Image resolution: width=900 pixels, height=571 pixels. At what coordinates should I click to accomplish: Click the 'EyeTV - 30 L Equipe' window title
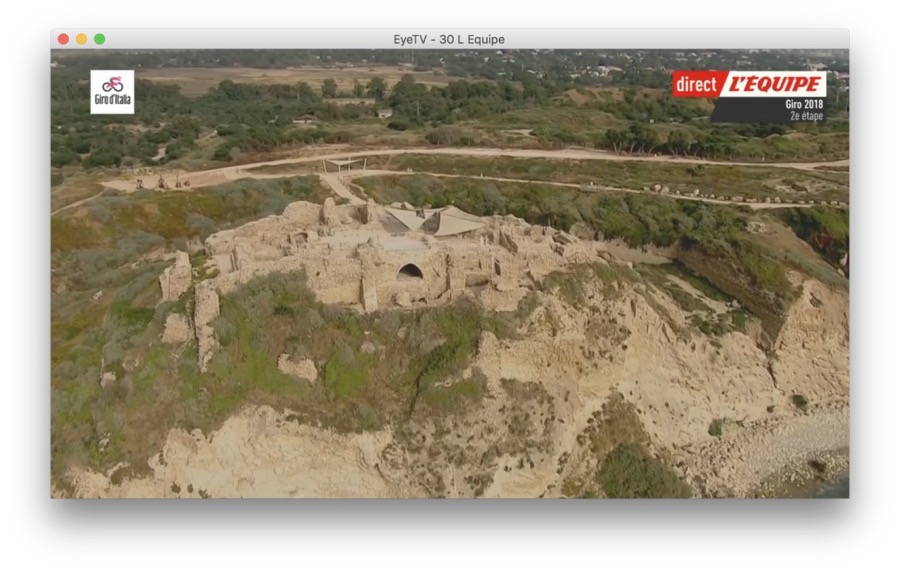(x=449, y=39)
